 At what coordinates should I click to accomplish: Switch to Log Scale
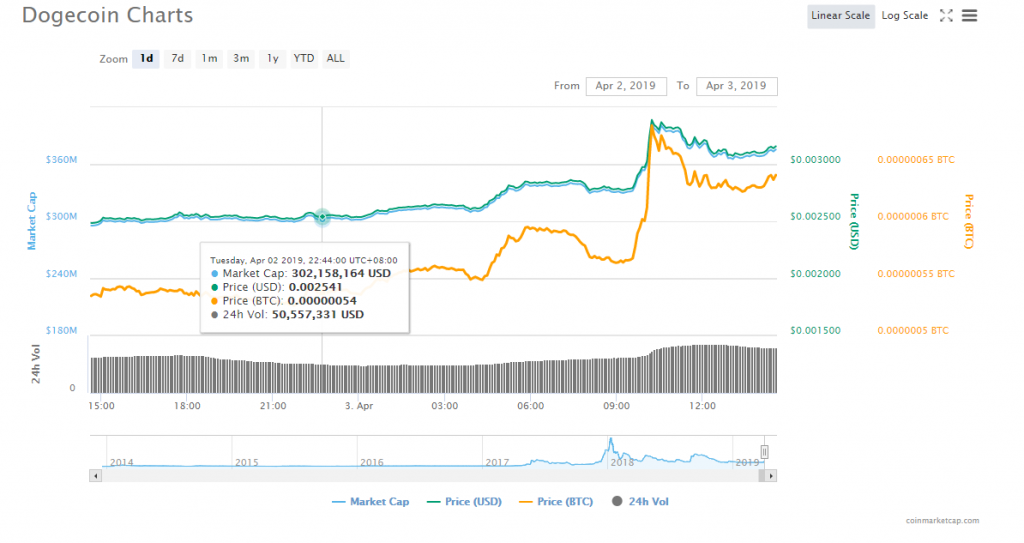pyautogui.click(x=904, y=16)
